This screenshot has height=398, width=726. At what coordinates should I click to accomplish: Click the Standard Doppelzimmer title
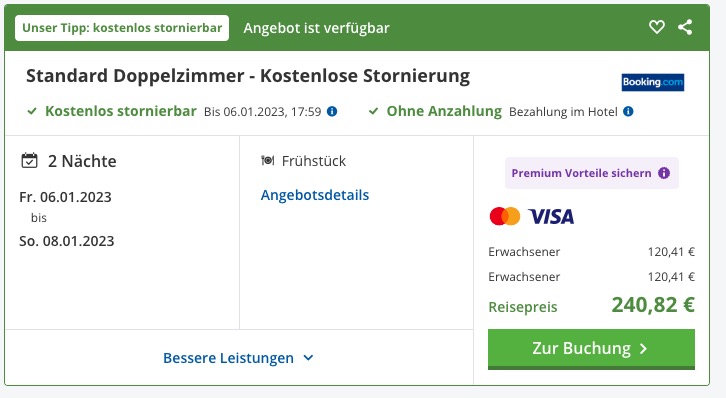coord(248,76)
